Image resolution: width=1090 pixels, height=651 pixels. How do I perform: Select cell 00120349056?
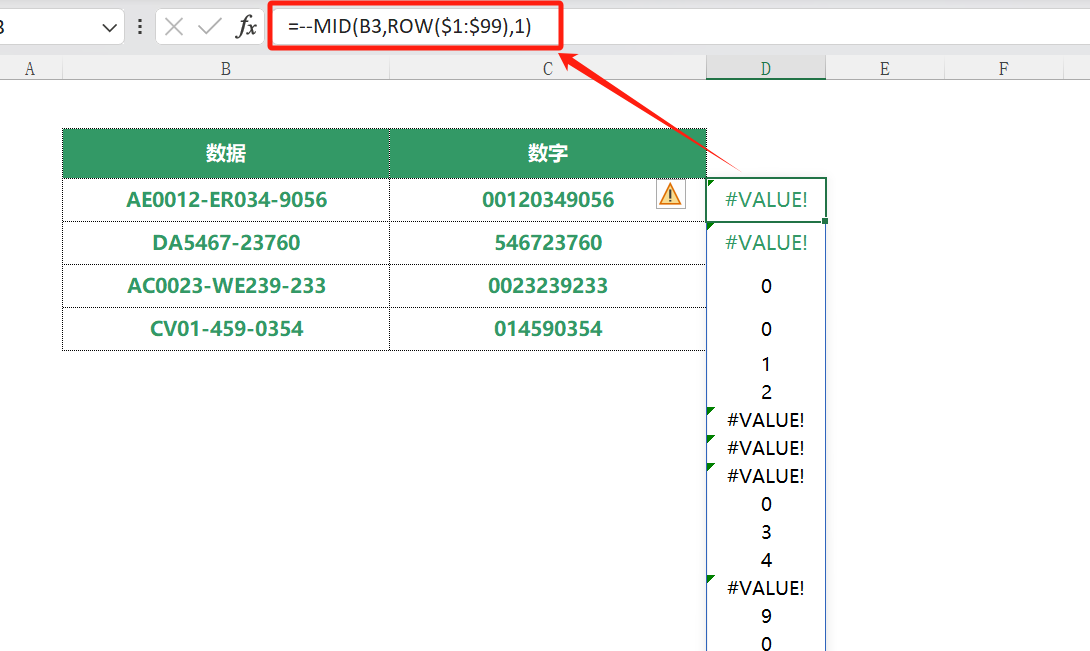tap(548, 200)
